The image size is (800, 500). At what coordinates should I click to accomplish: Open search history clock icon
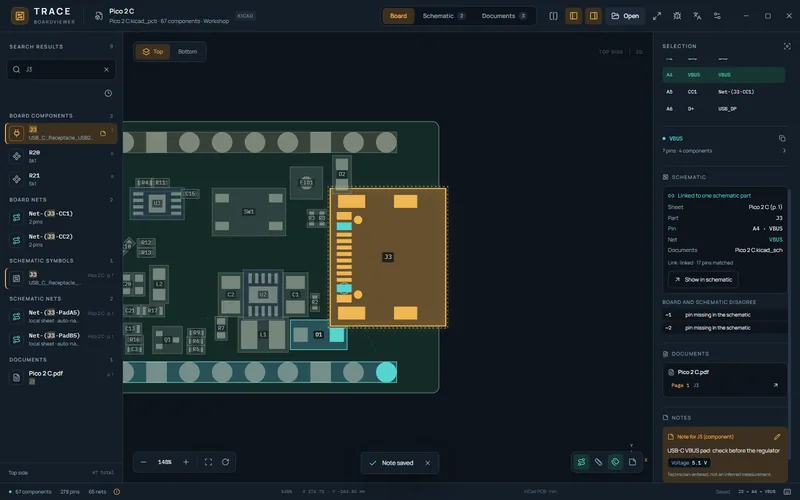click(108, 93)
